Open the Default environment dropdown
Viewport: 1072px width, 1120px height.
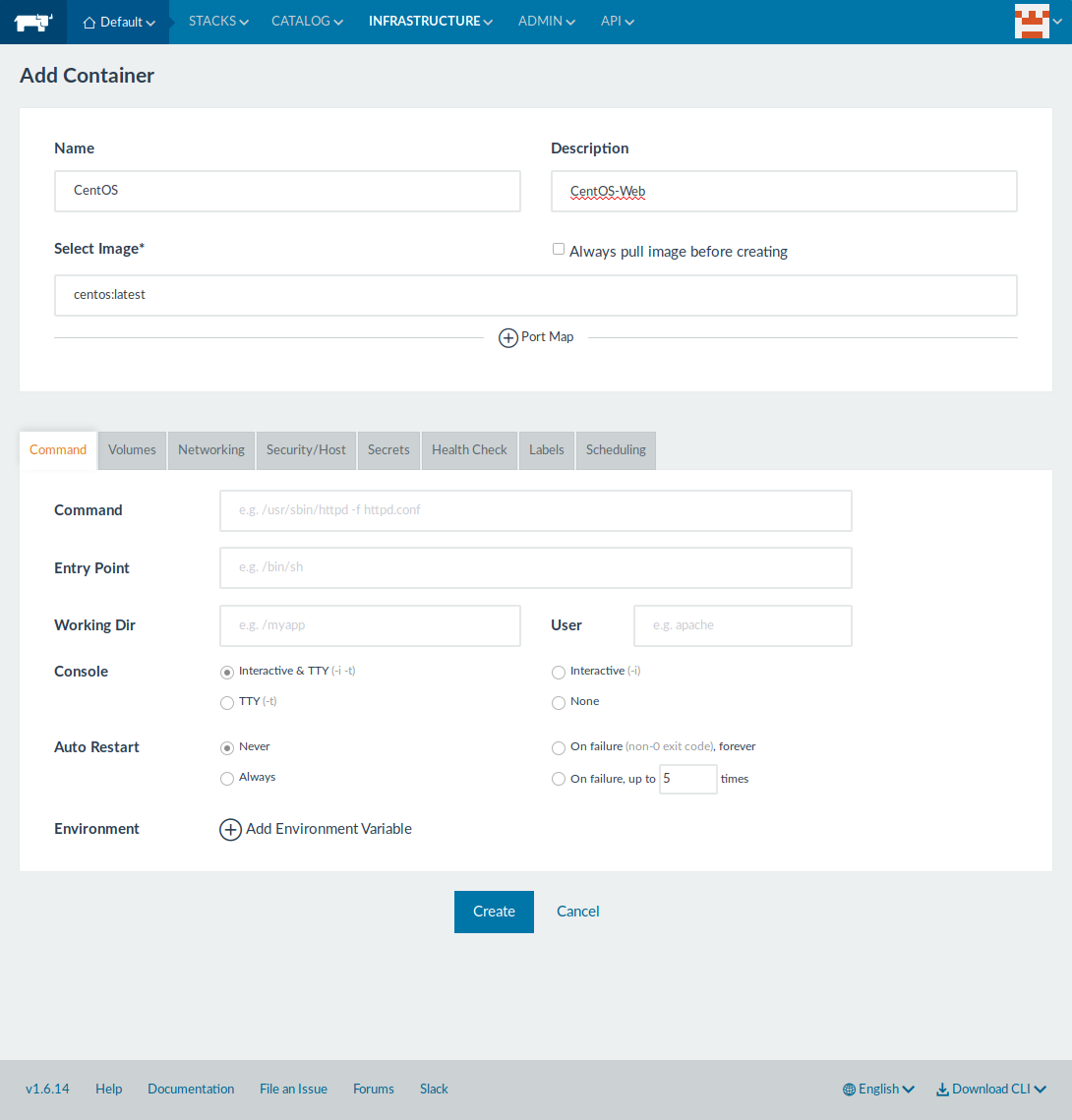pos(119,22)
